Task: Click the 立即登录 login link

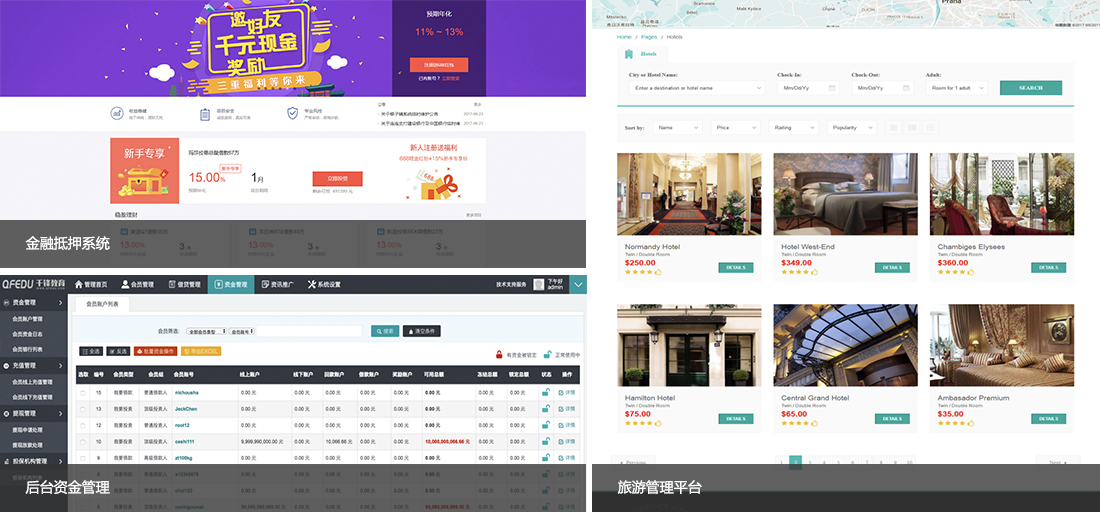Action: tap(450, 79)
